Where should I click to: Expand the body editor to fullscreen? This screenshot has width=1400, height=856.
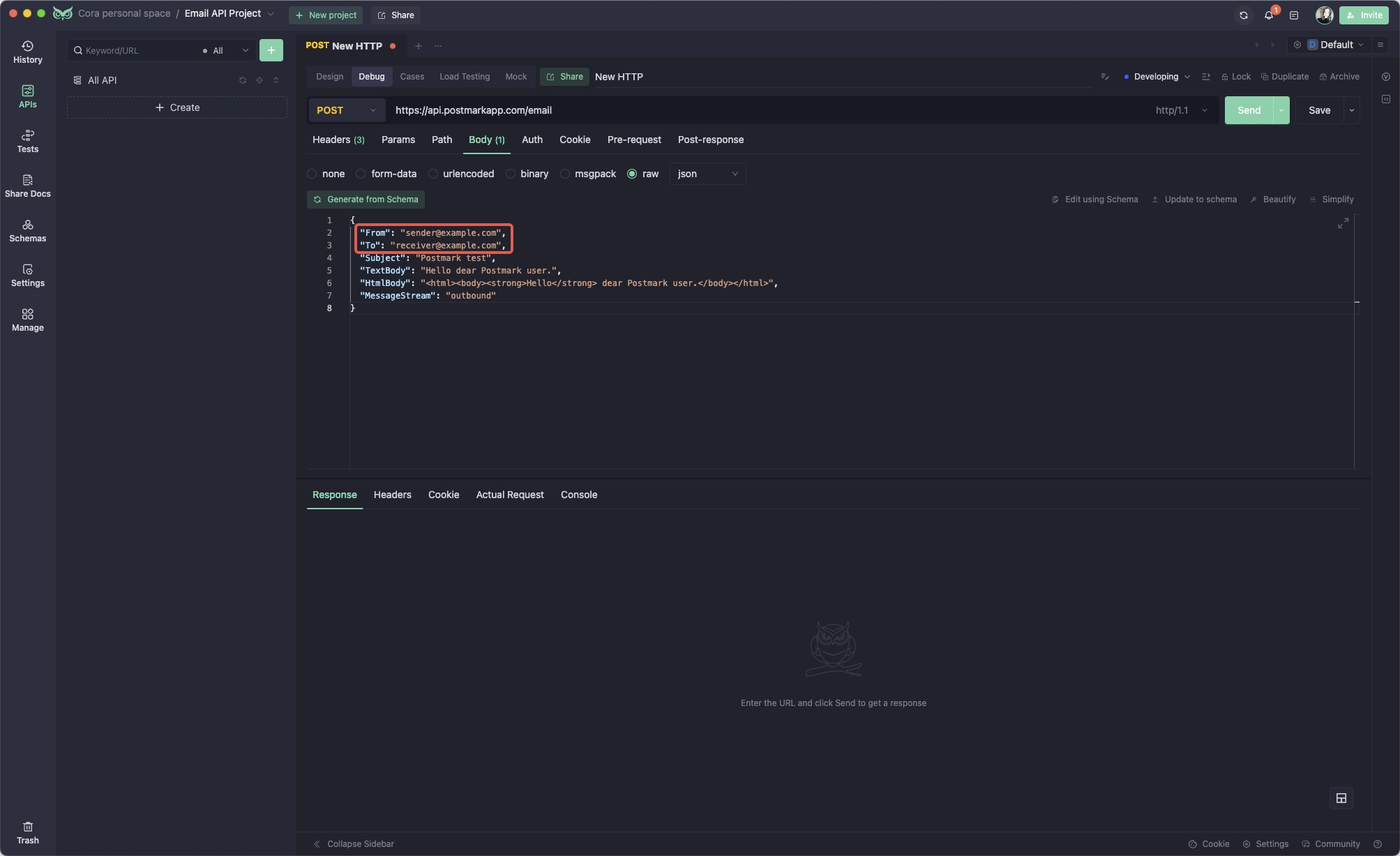(x=1343, y=223)
